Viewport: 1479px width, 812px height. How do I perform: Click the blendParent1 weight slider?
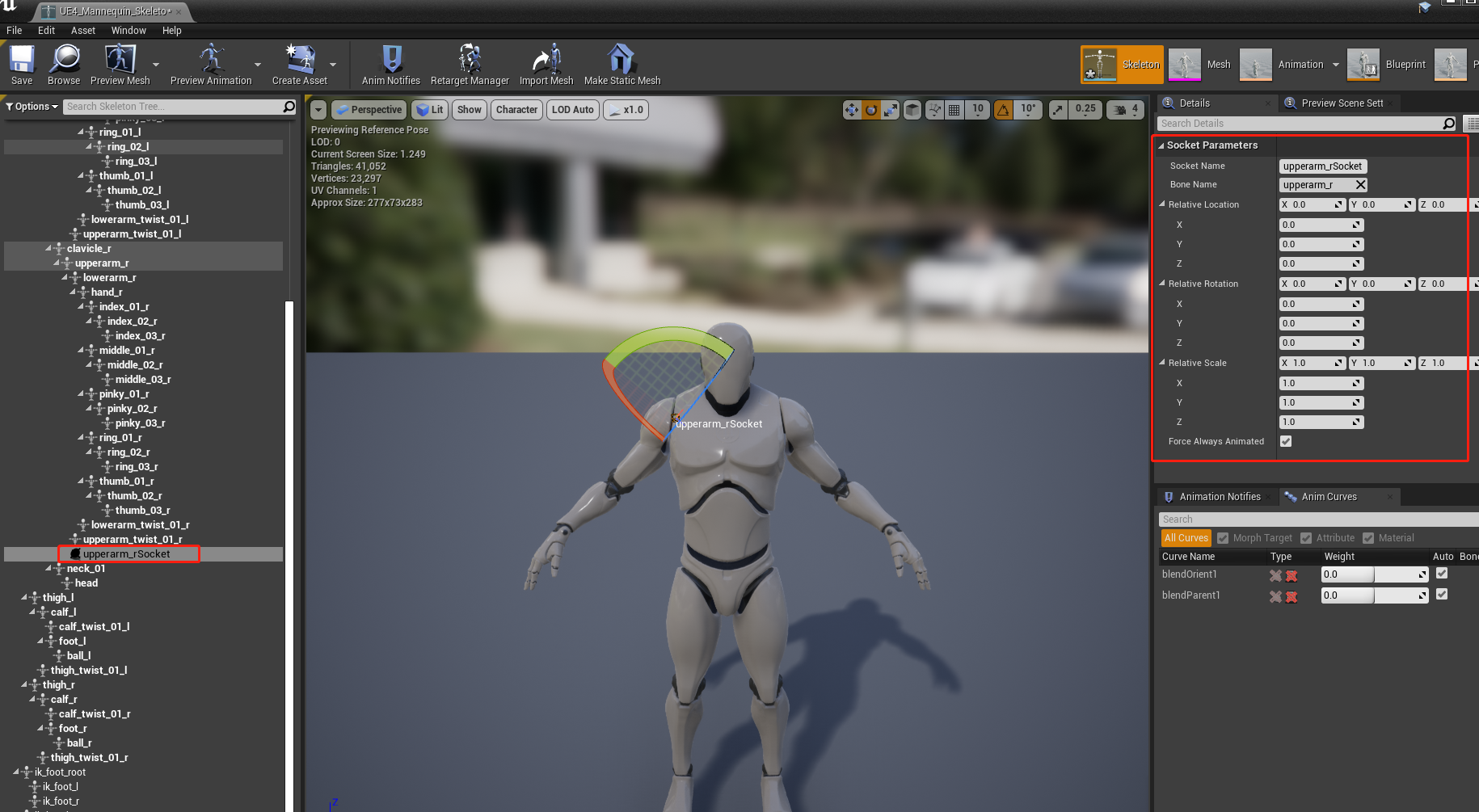pyautogui.click(x=1375, y=595)
